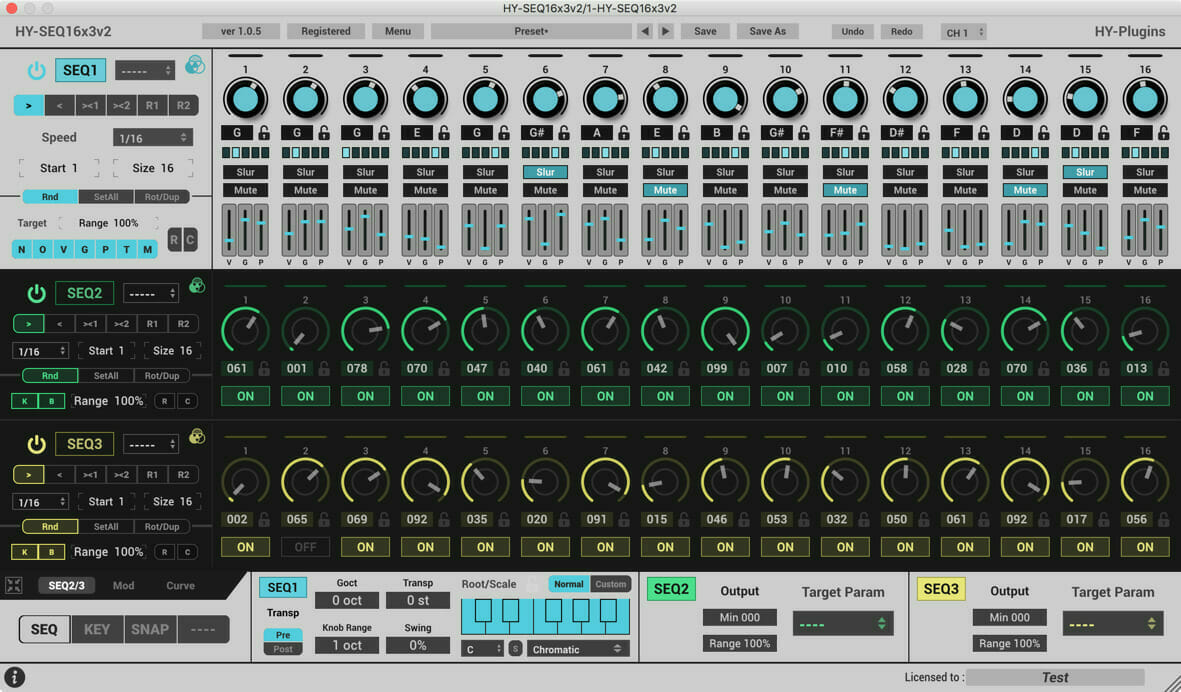Switch to the Mod tab
Screen dimensions: 1181x692
[x=124, y=585]
